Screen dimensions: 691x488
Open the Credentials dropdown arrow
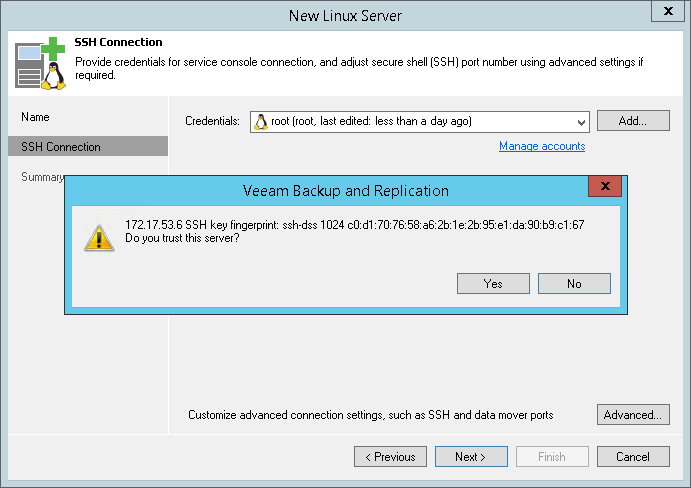pos(581,122)
